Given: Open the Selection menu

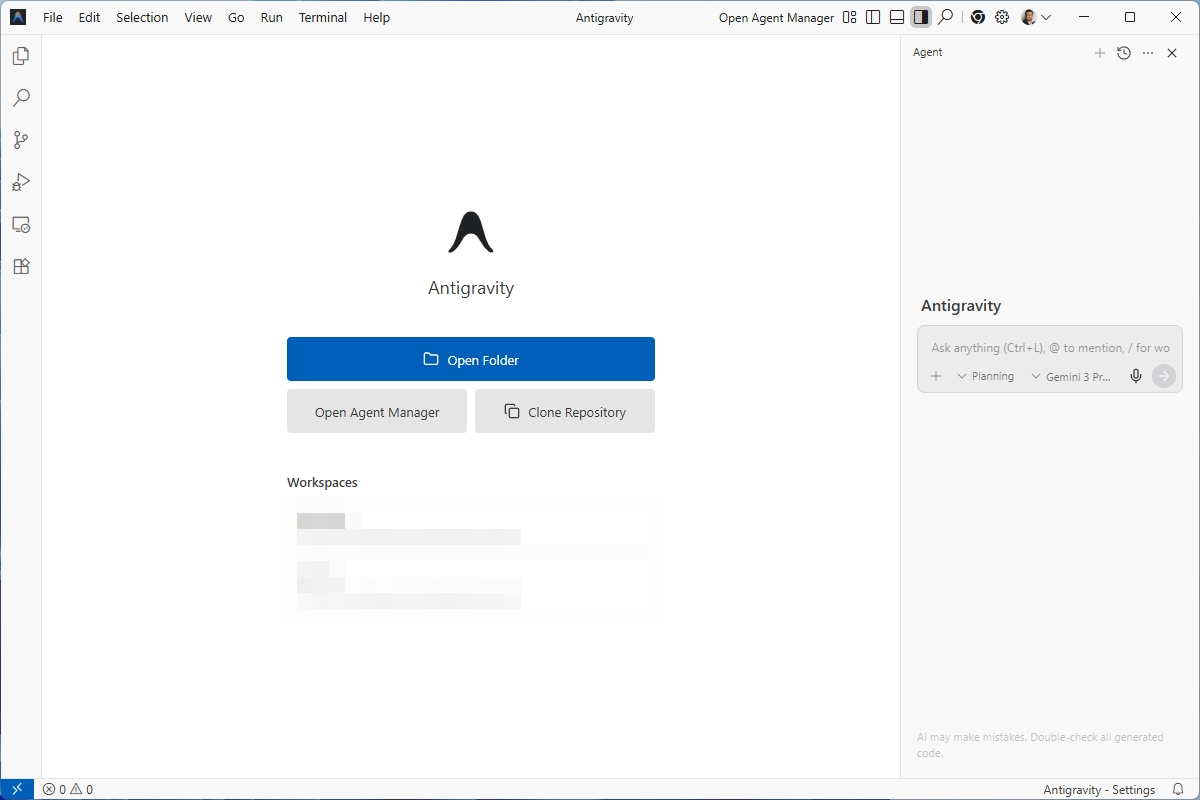Looking at the screenshot, I should pyautogui.click(x=141, y=17).
